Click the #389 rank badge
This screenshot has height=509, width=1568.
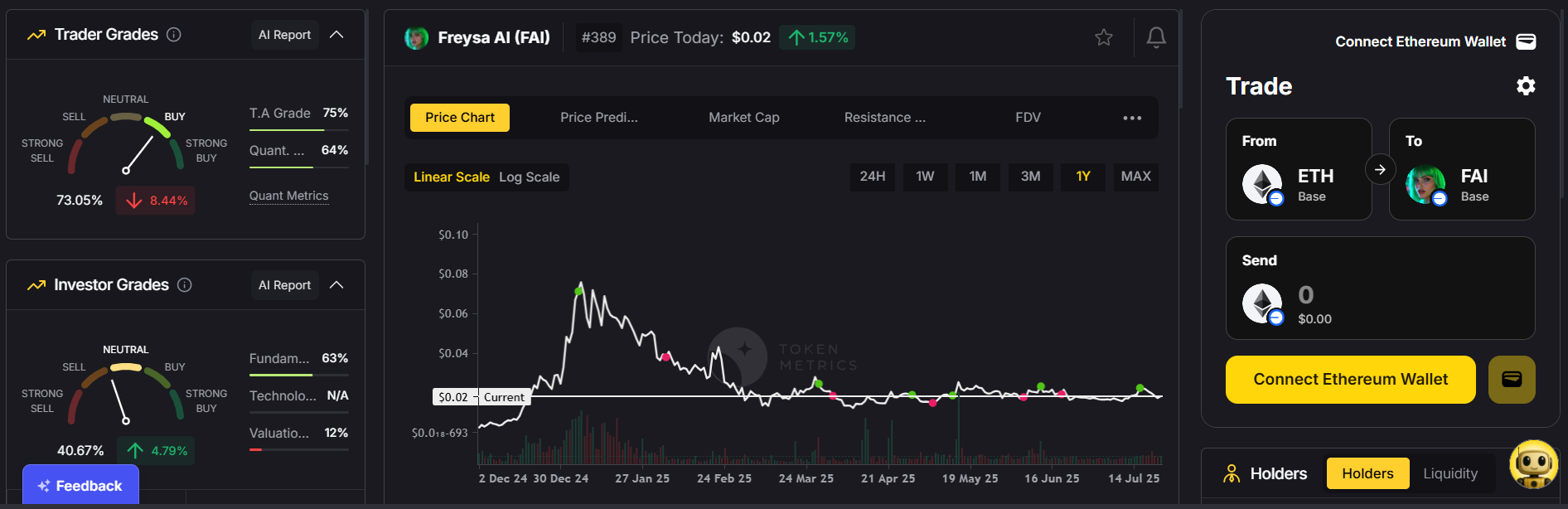point(598,37)
